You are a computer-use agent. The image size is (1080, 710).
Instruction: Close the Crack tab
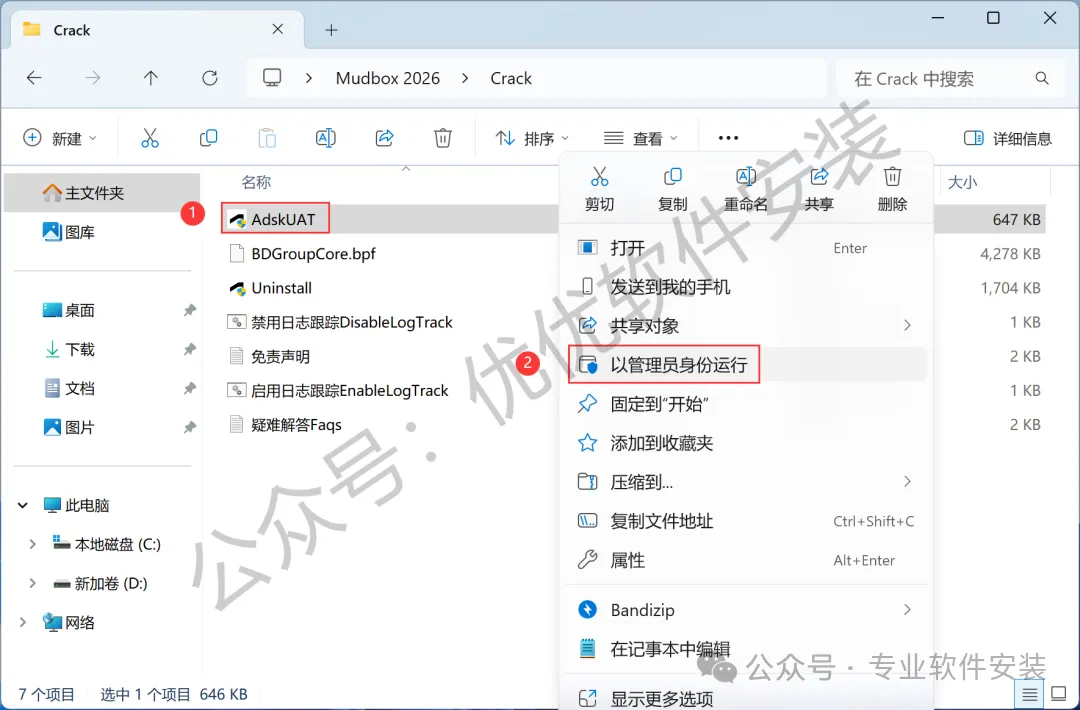point(278,29)
